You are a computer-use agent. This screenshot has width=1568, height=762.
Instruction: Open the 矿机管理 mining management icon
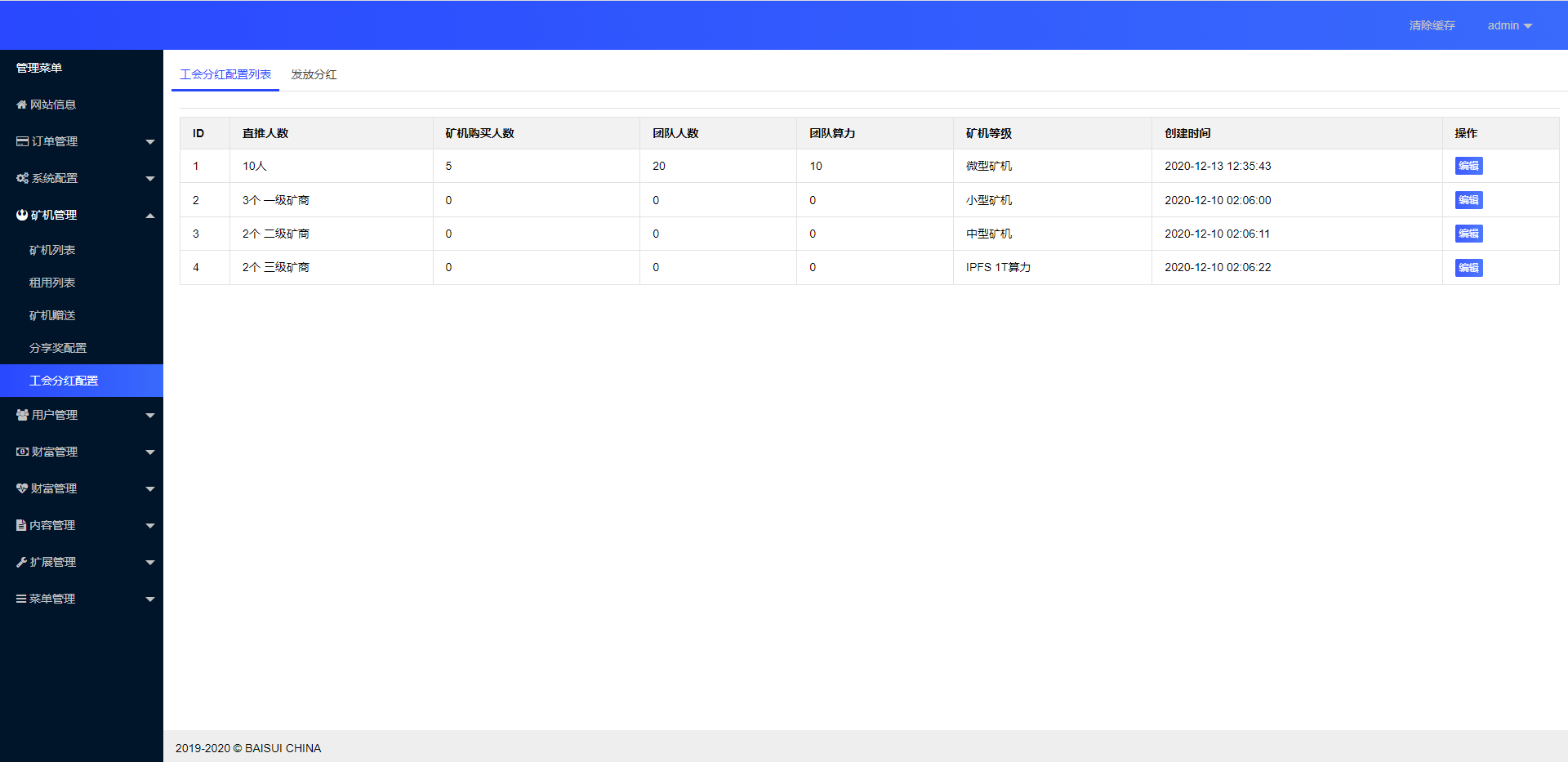(x=21, y=214)
